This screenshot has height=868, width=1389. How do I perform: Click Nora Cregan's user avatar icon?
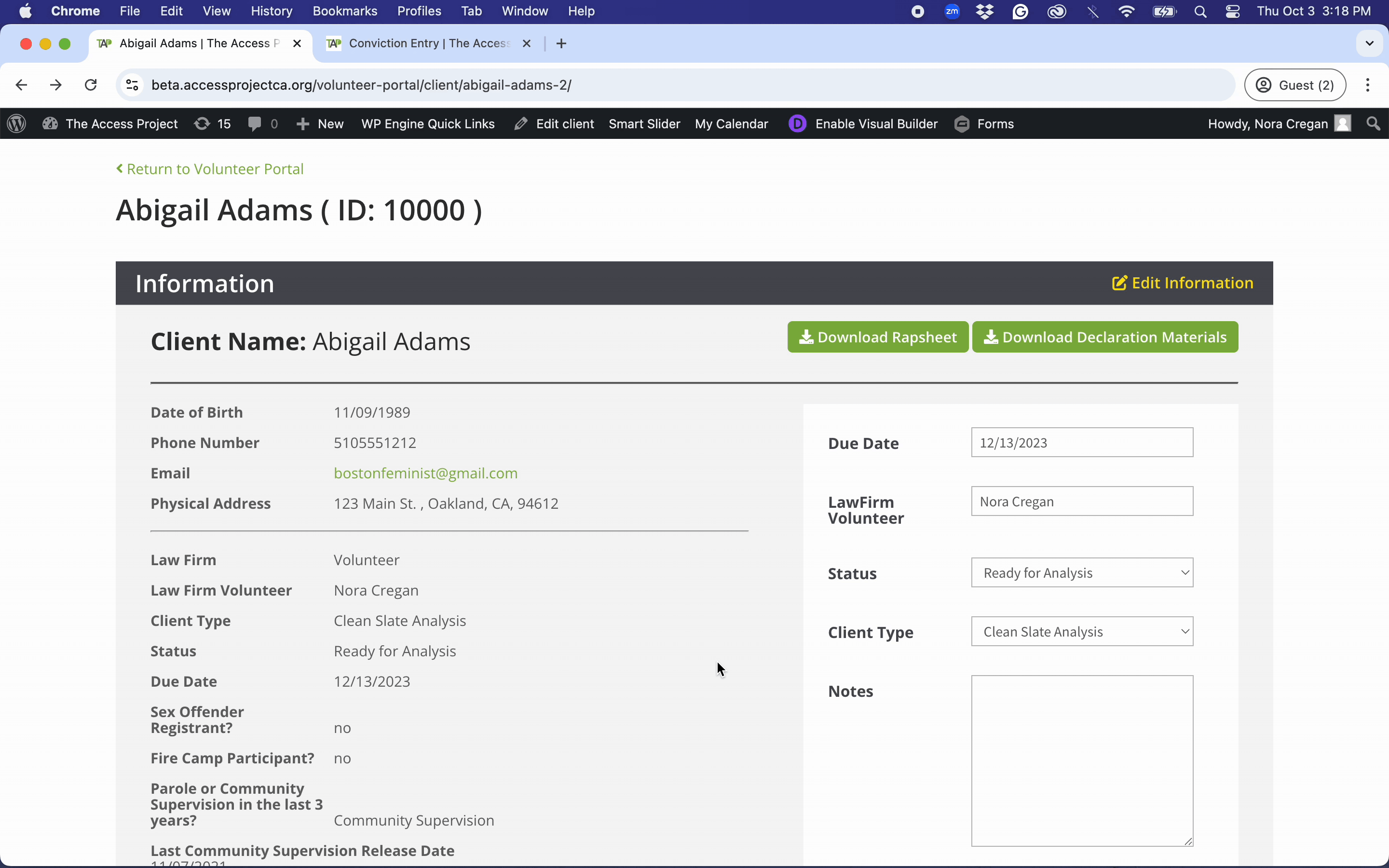click(1343, 123)
